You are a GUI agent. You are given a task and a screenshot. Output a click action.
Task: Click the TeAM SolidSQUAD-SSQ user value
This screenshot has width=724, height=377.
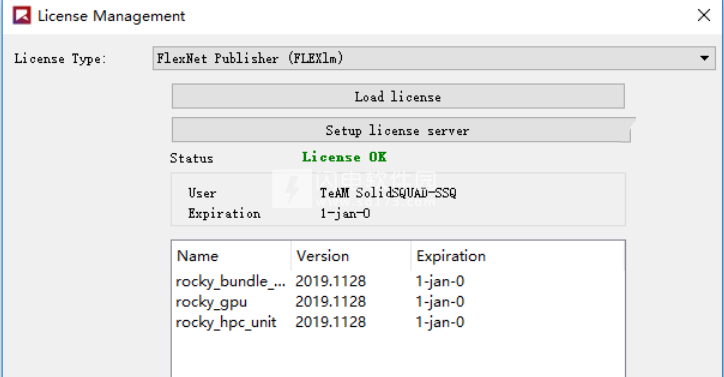388,193
